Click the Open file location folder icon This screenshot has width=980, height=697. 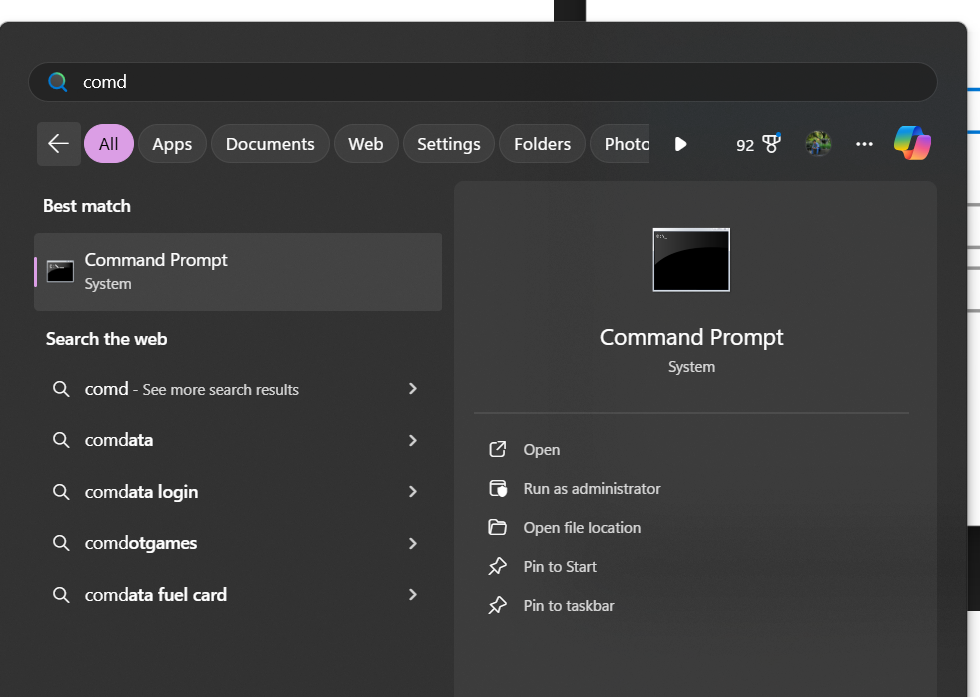point(497,528)
